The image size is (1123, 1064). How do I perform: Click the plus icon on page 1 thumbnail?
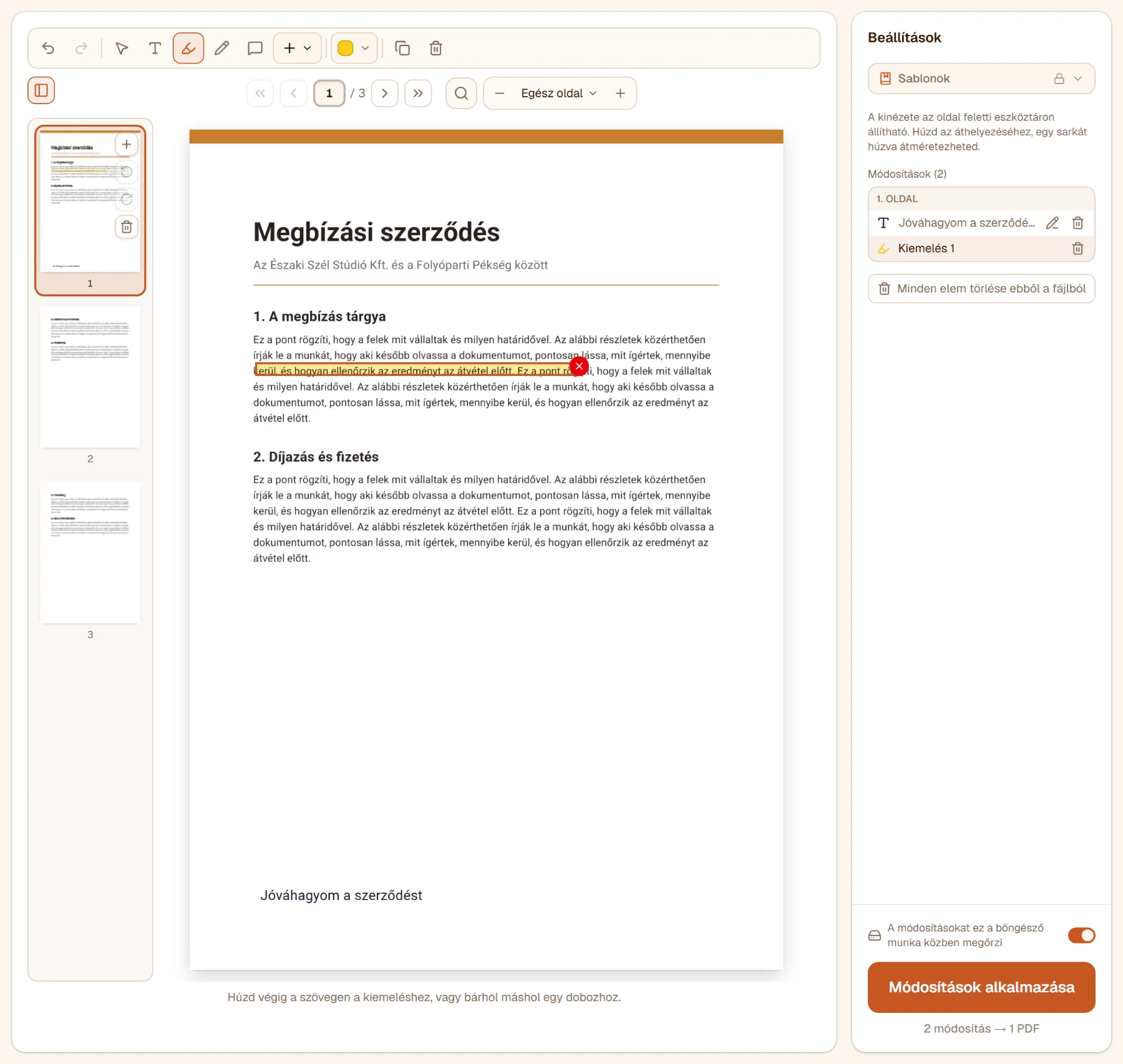click(127, 145)
